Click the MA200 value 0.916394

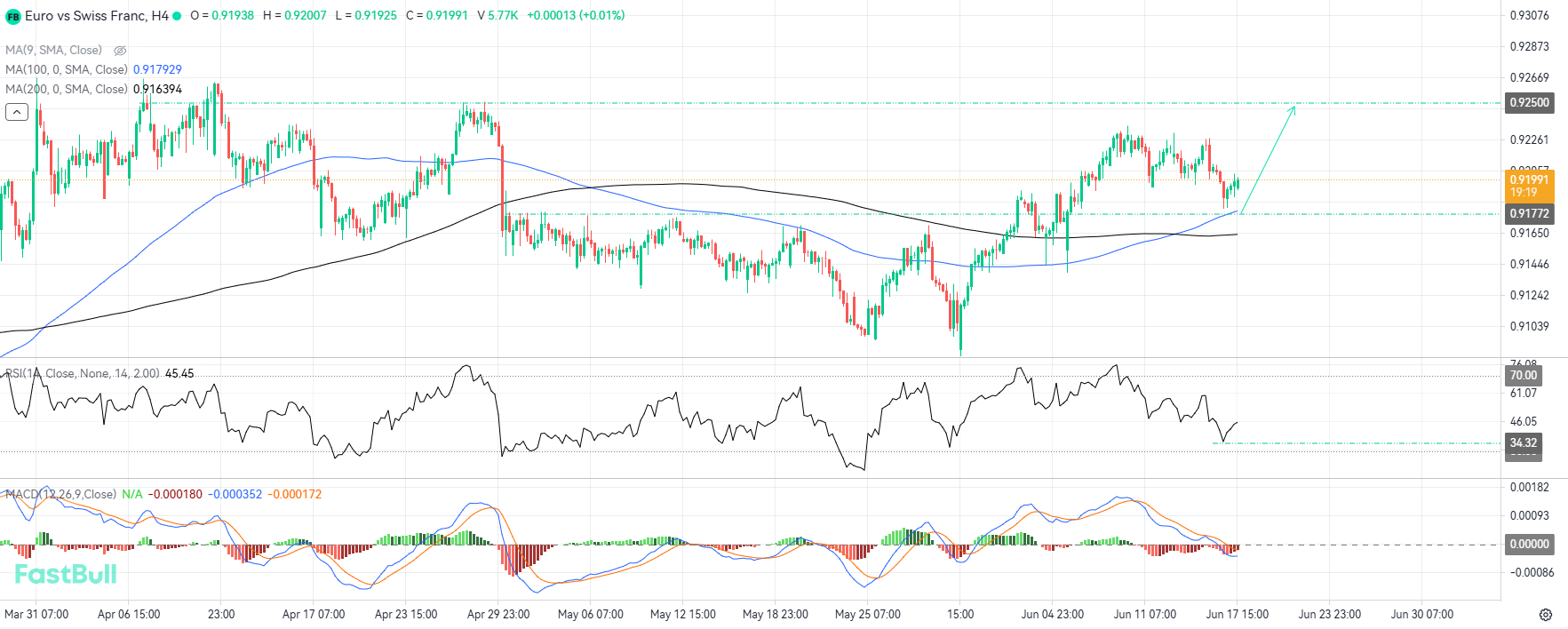tap(157, 89)
